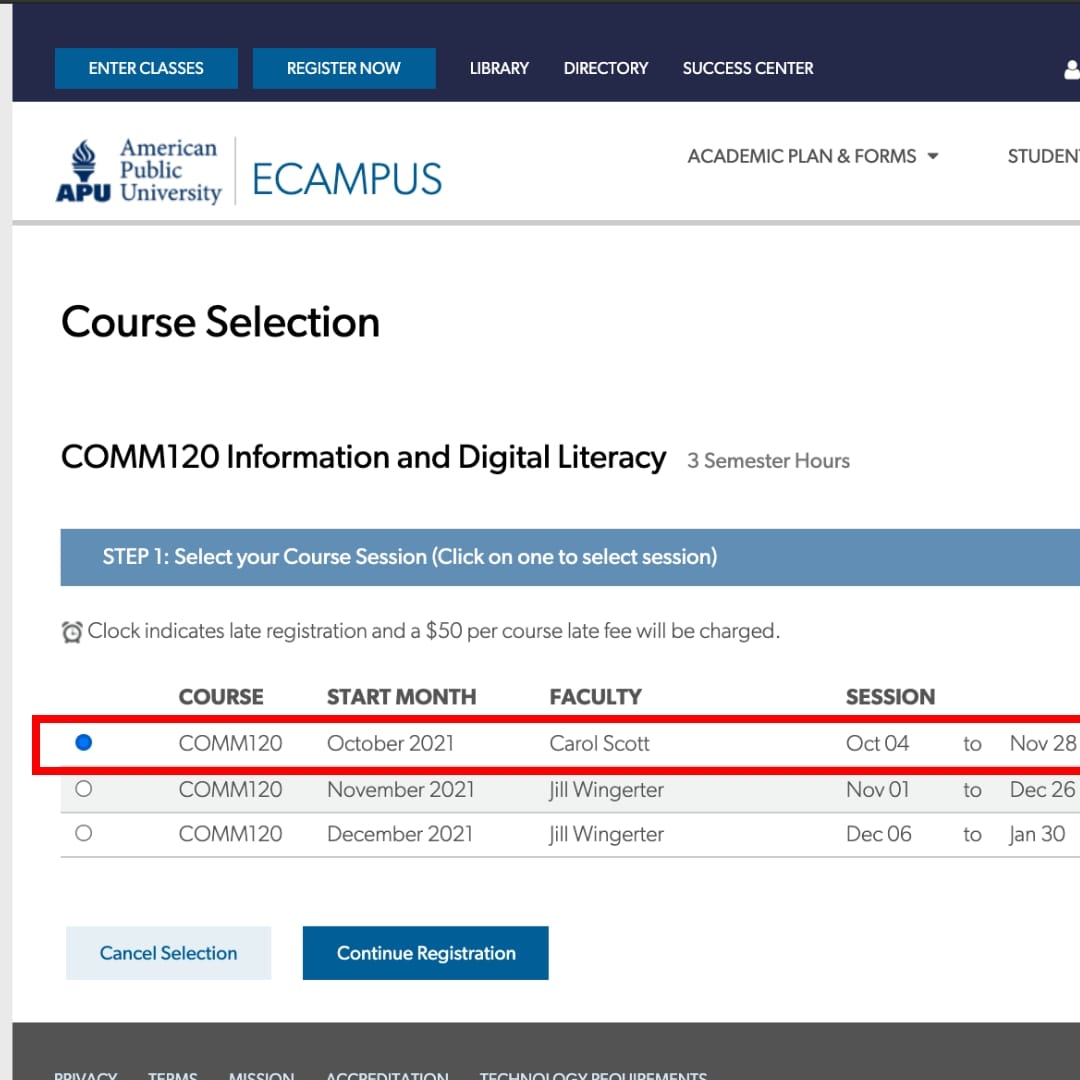Open the Library link
Image resolution: width=1080 pixels, height=1080 pixels.
tap(499, 68)
